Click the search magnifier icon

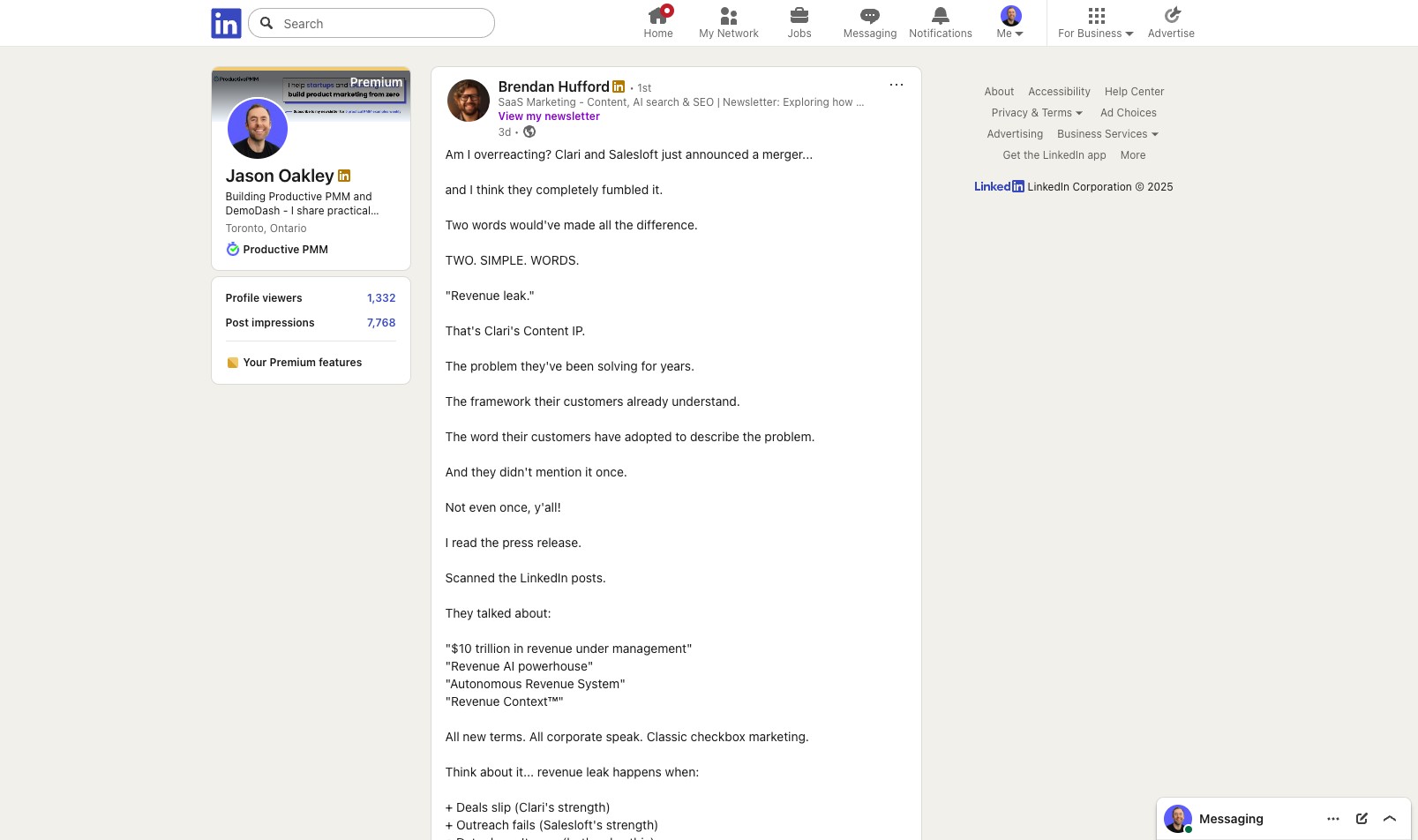(x=266, y=23)
